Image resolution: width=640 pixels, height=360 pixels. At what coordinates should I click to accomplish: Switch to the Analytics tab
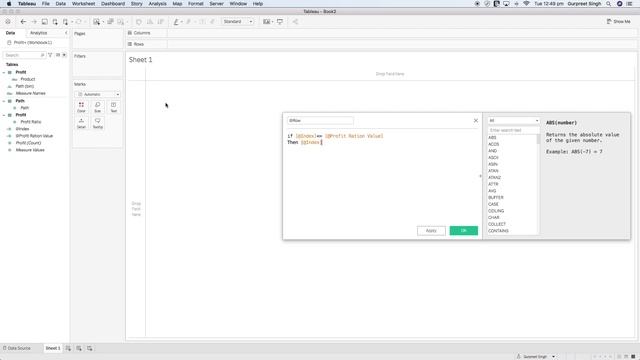pos(38,33)
